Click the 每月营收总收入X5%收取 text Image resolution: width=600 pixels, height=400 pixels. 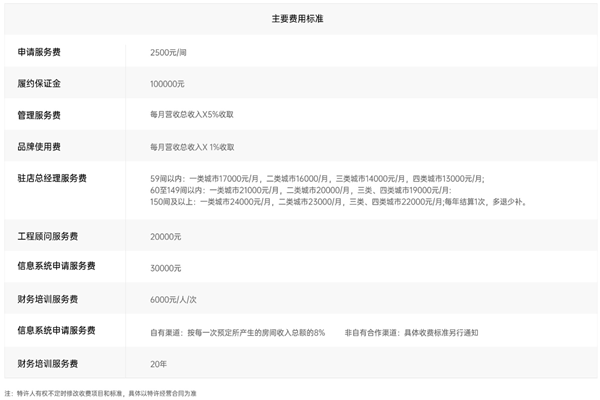[192, 115]
